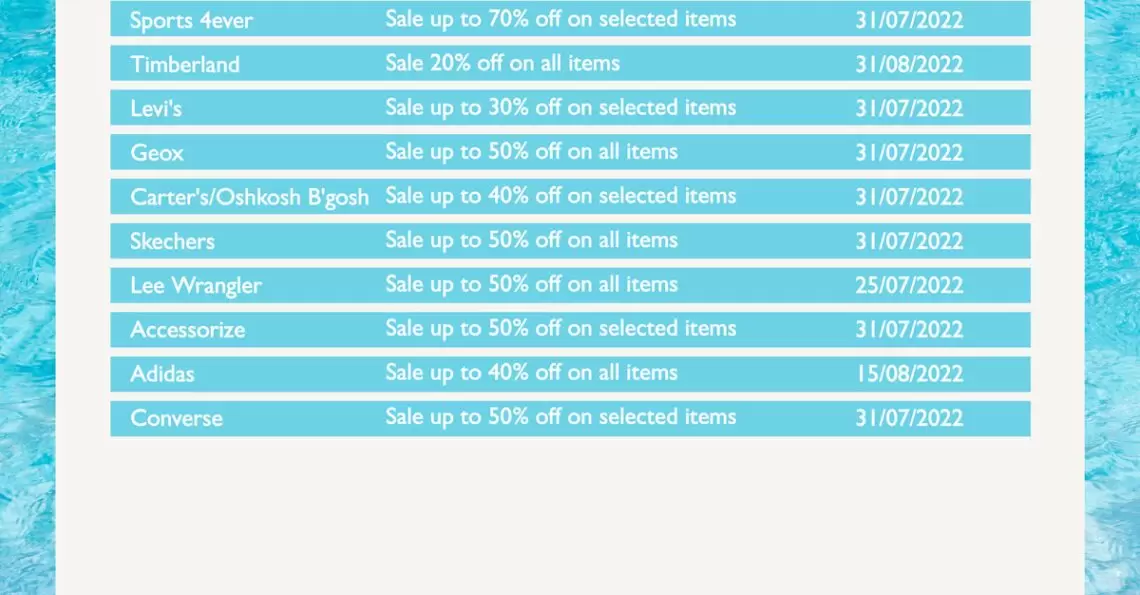Click the 70% off selected items offer
The height and width of the screenshot is (595, 1140).
coord(561,20)
